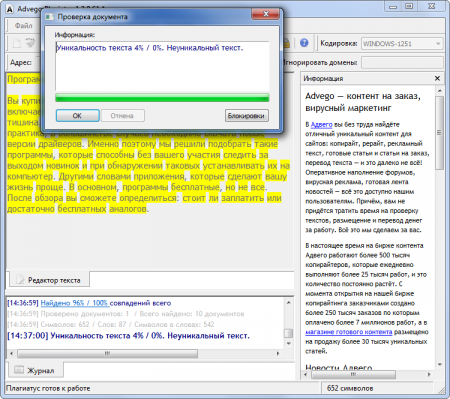Click the info panel scroll right arrow
The image size is (450, 399).
click(429, 375)
